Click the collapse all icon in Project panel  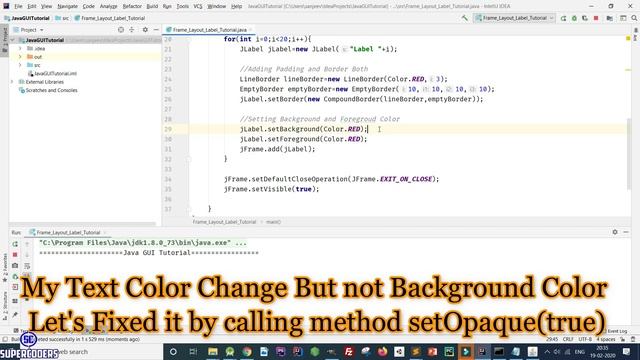click(x=132, y=30)
